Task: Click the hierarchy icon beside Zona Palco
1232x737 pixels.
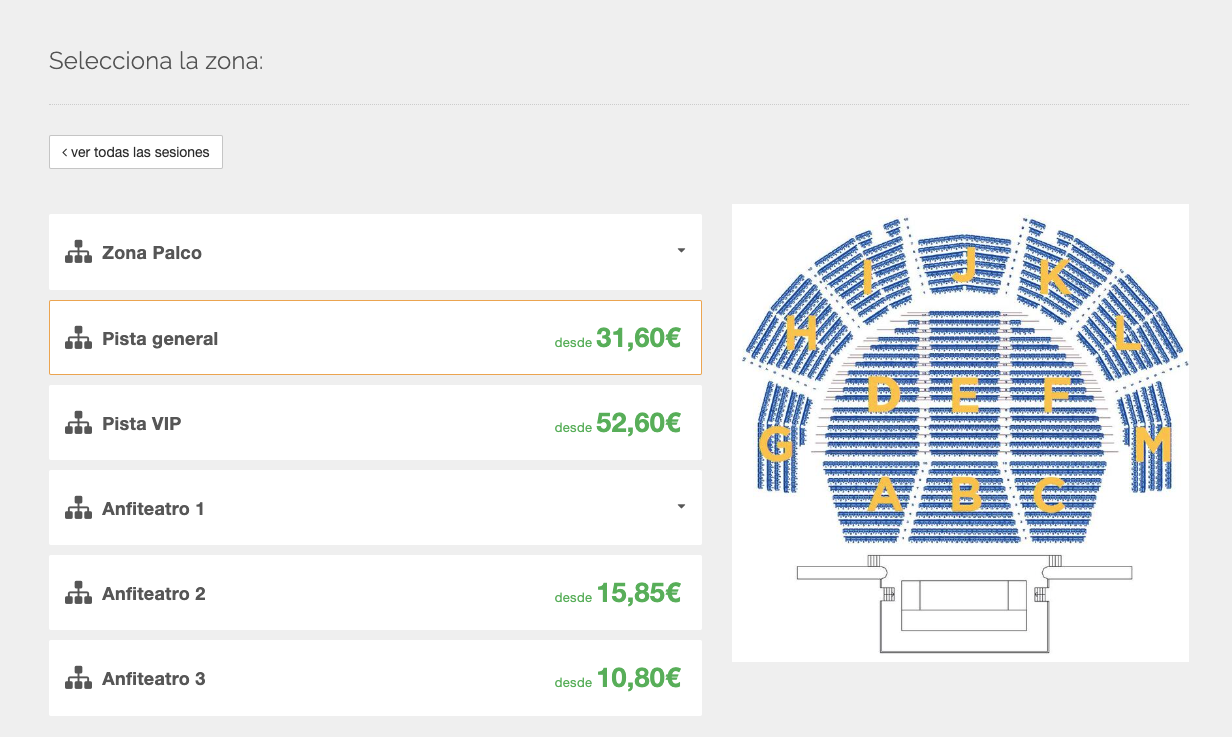Action: tap(78, 253)
